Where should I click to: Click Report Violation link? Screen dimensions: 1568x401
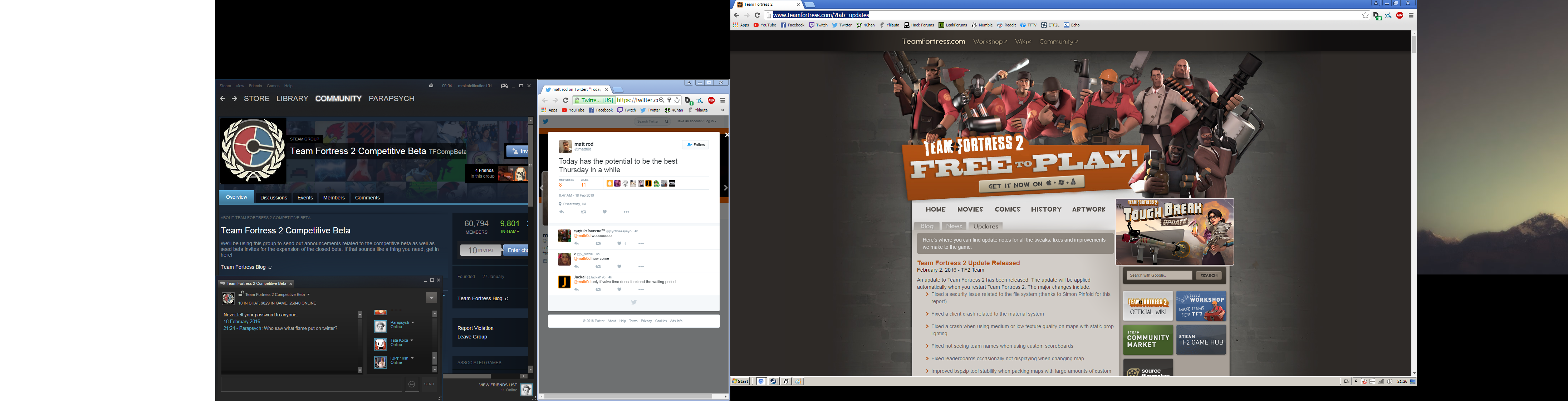475,328
